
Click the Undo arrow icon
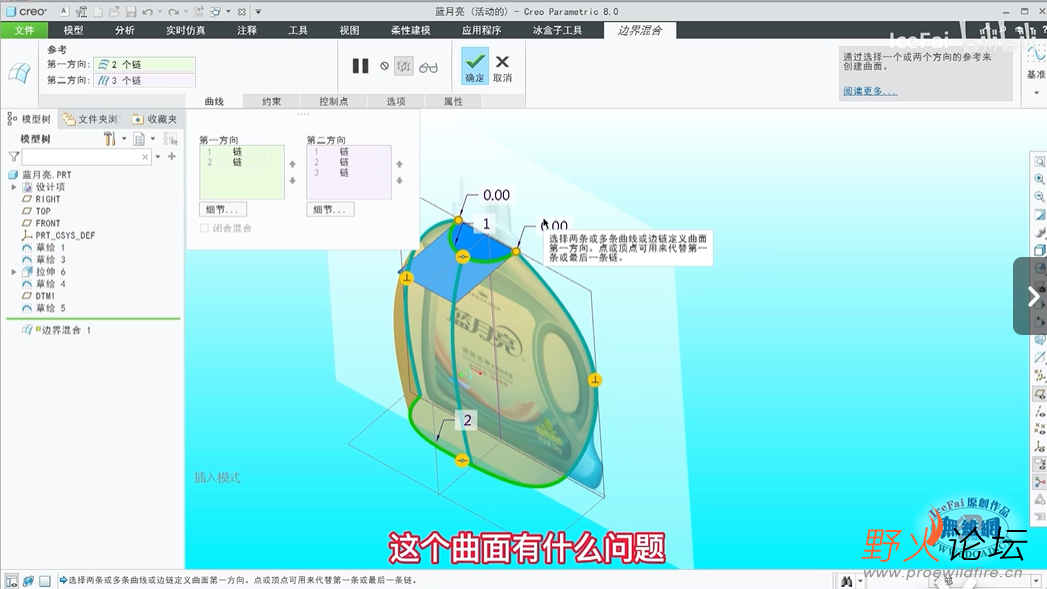(x=148, y=11)
